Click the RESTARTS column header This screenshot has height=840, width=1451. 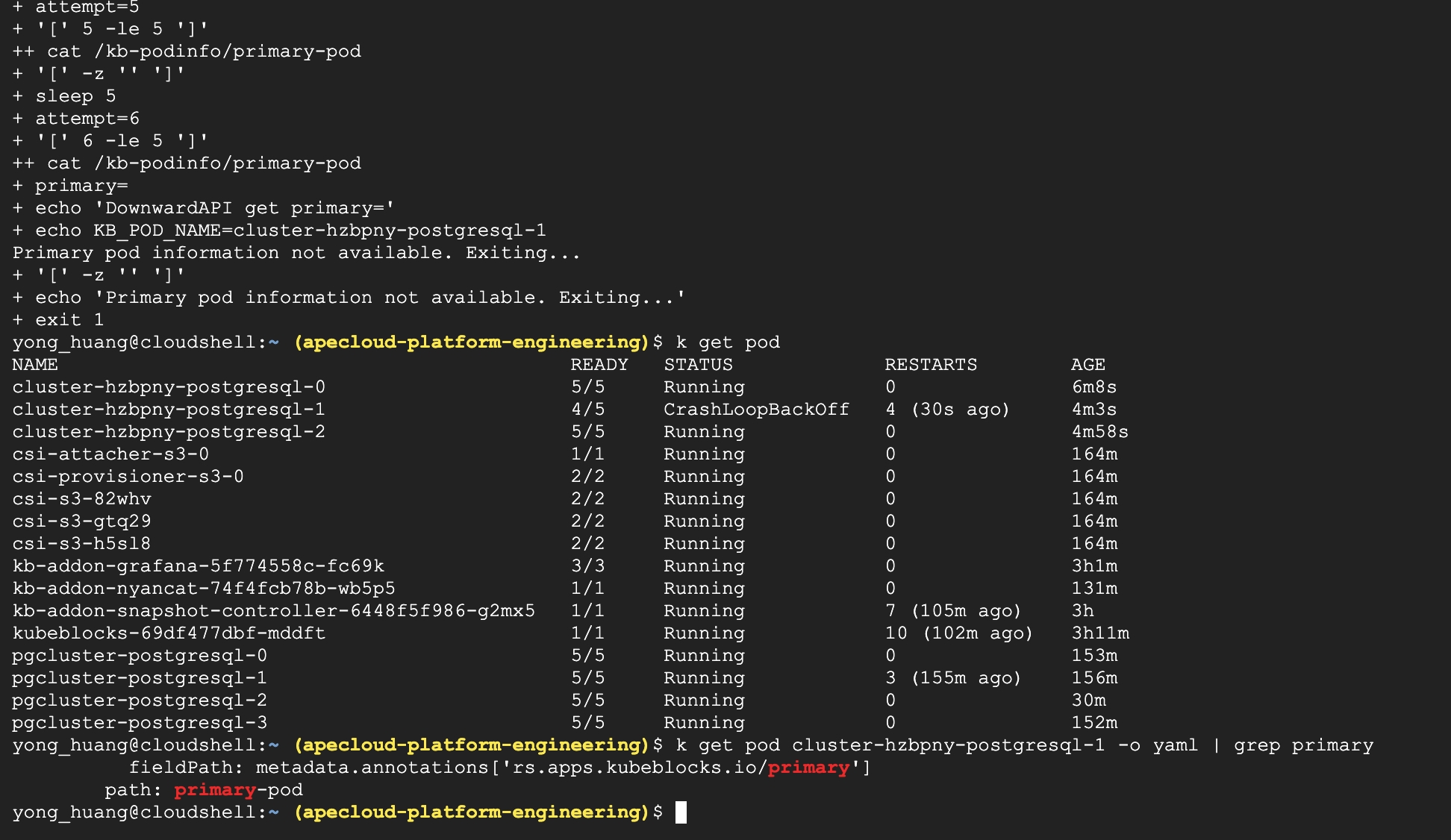(x=930, y=365)
